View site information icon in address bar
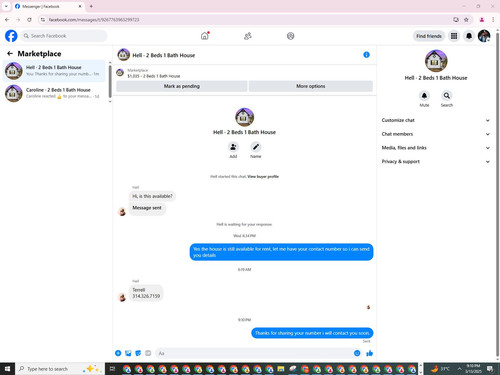This screenshot has height=375, width=500. pos(42,20)
